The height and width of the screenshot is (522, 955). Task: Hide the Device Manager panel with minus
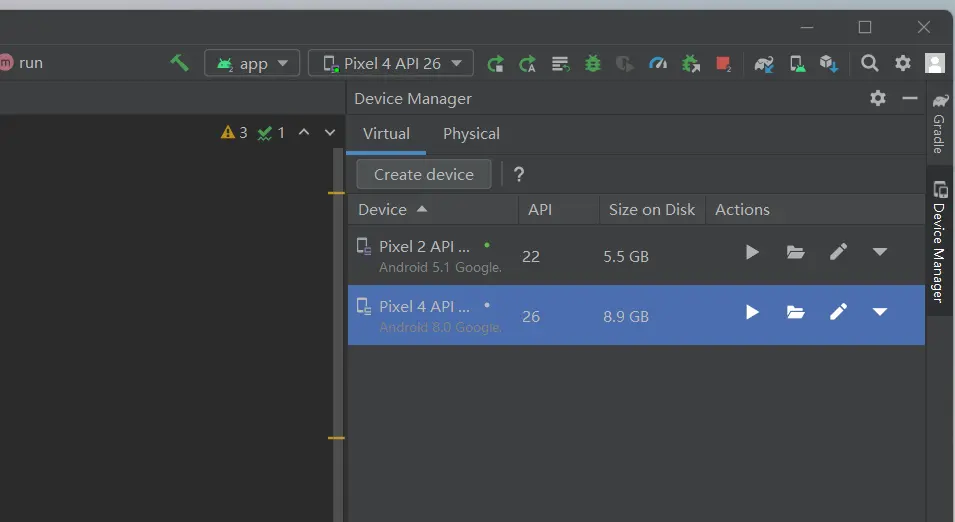pyautogui.click(x=910, y=98)
